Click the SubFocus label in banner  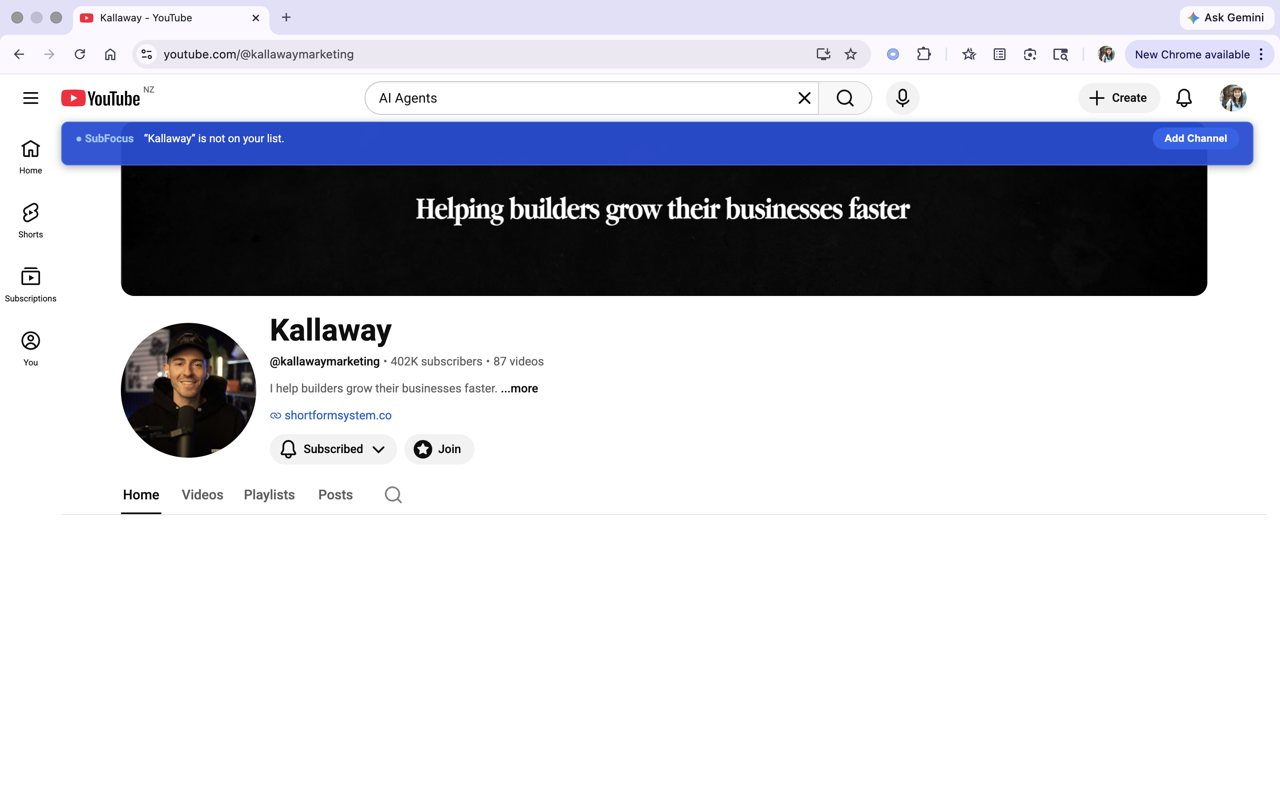point(109,139)
